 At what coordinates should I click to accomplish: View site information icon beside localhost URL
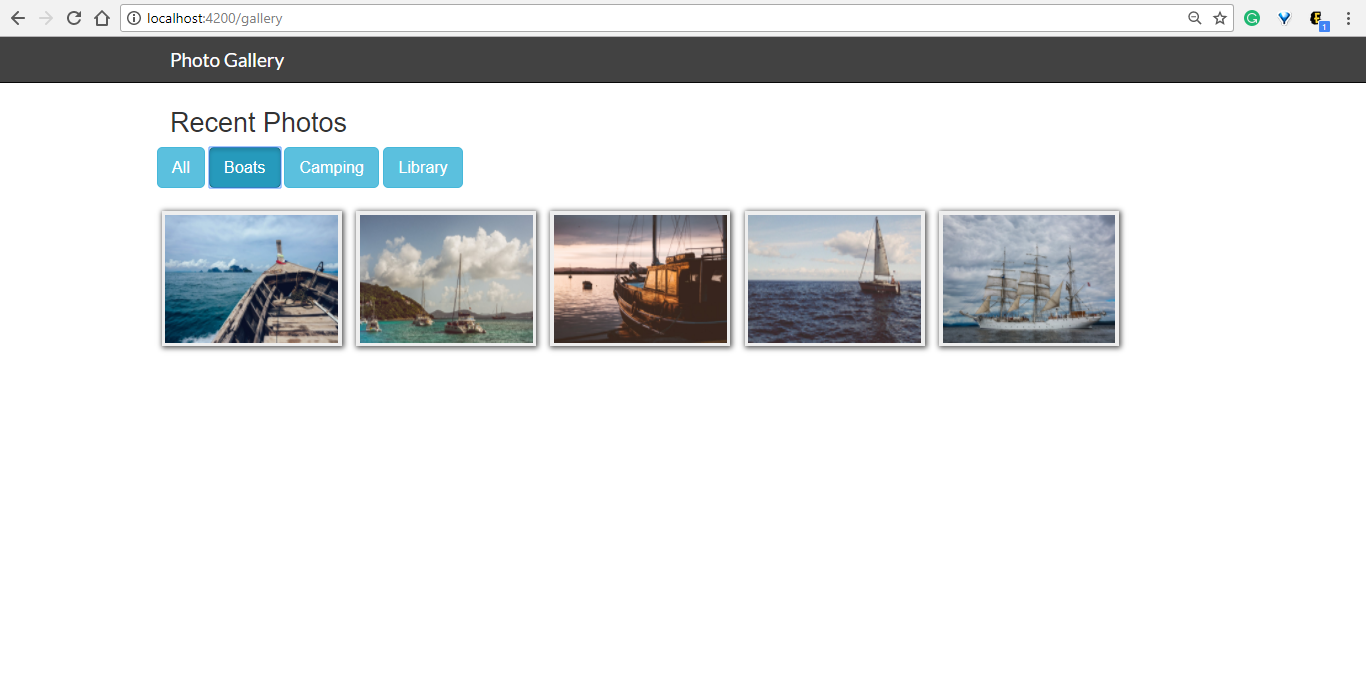(x=134, y=18)
